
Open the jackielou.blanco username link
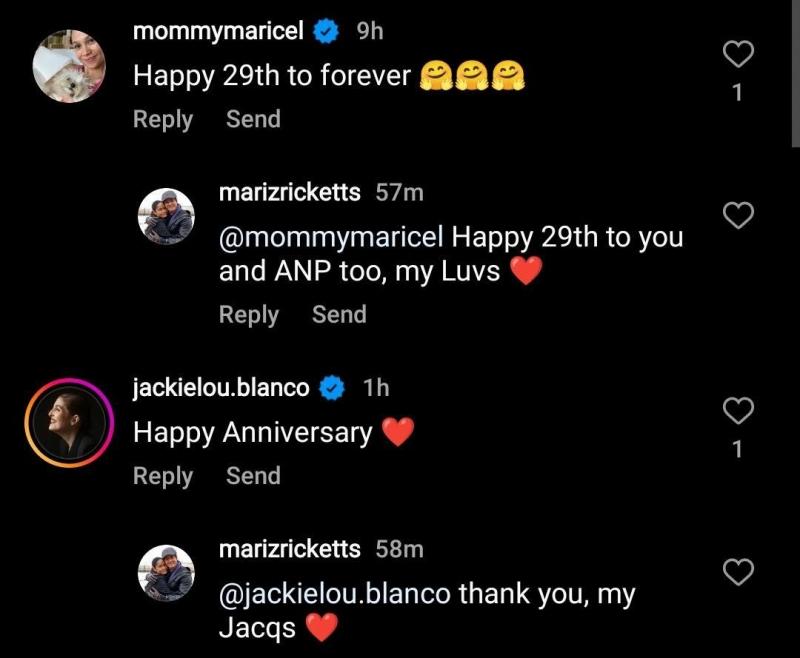click(x=221, y=388)
